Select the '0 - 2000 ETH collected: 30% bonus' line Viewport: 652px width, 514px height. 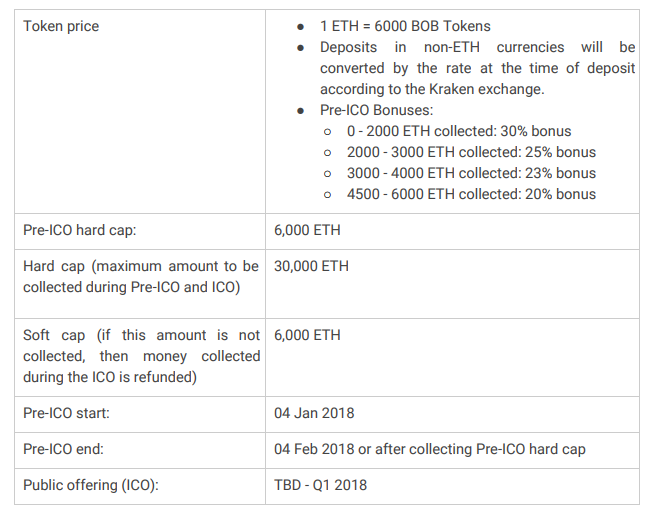point(459,131)
